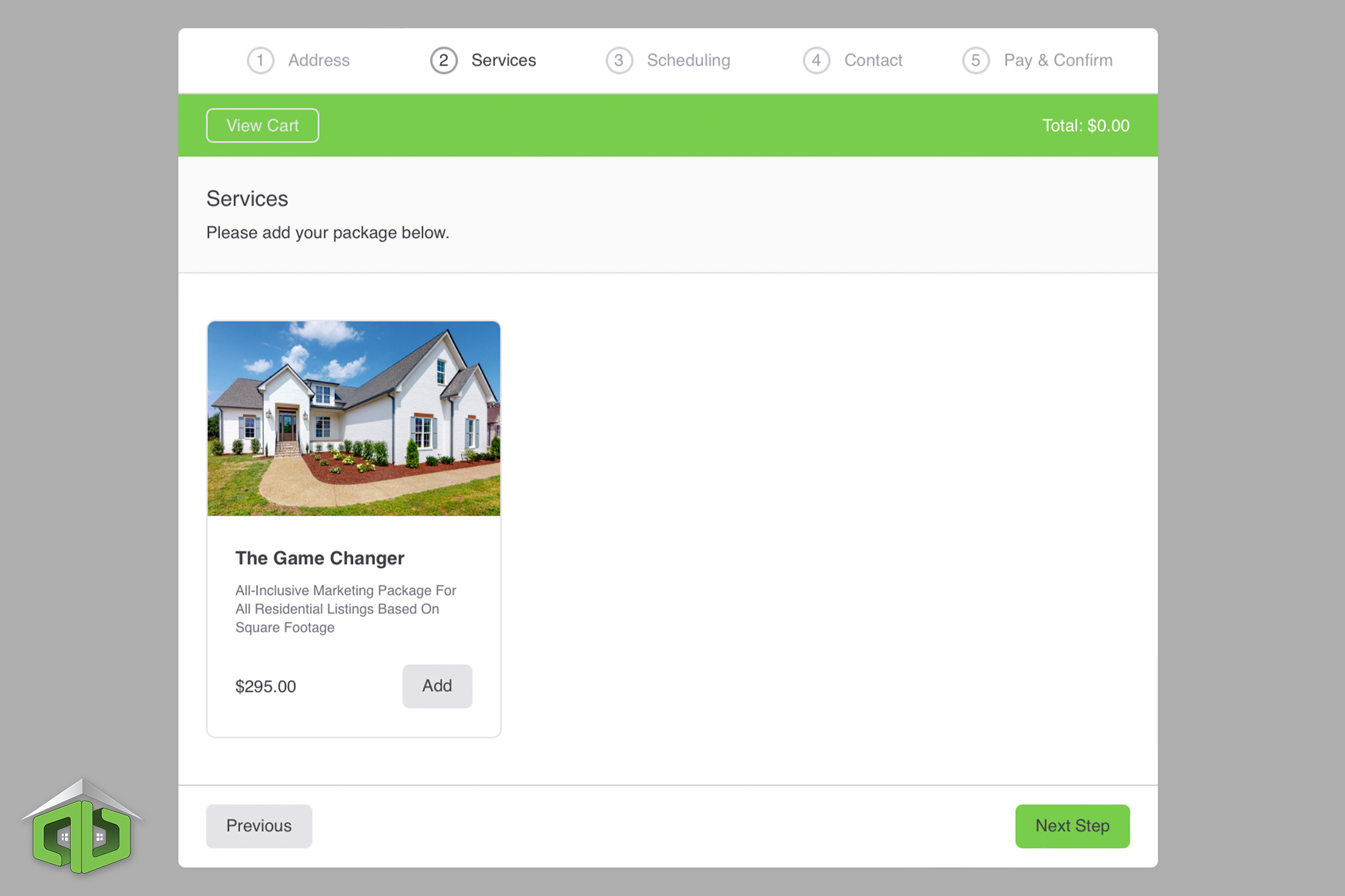Jump to the Contact step

coord(852,60)
